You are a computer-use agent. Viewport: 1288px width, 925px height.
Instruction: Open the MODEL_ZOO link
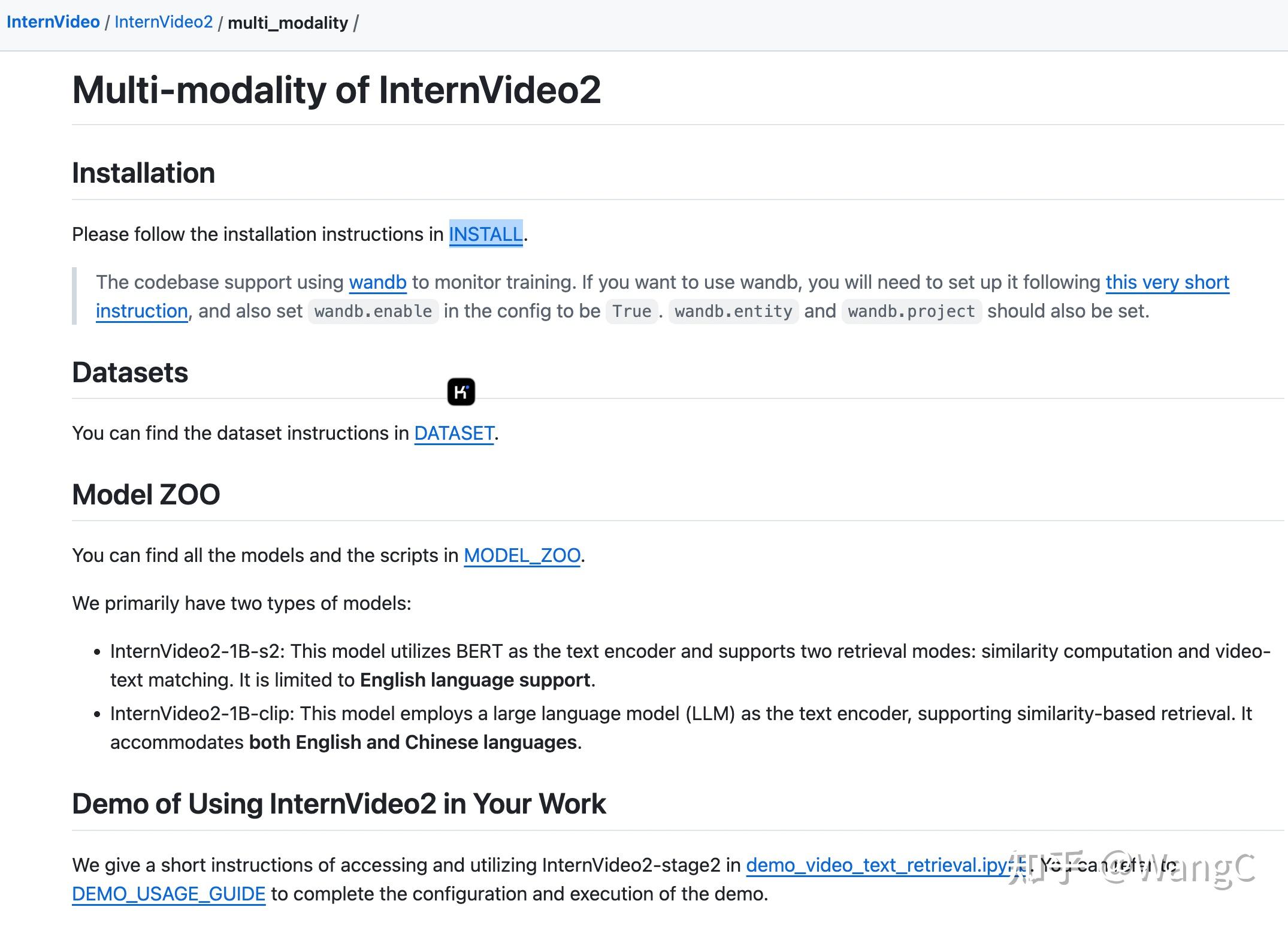[x=522, y=555]
